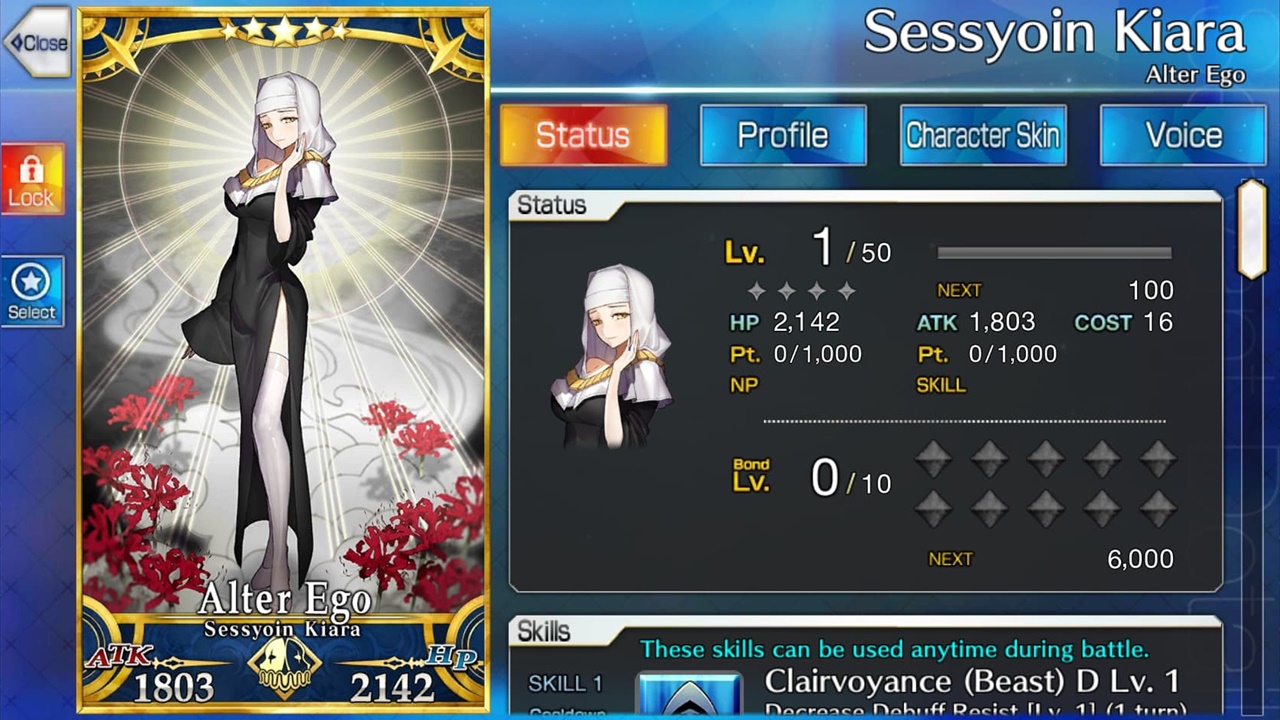Click the Clairvoyance (Beast) D skill name
Viewport: 1280px width, 720px height.
pyautogui.click(x=972, y=681)
